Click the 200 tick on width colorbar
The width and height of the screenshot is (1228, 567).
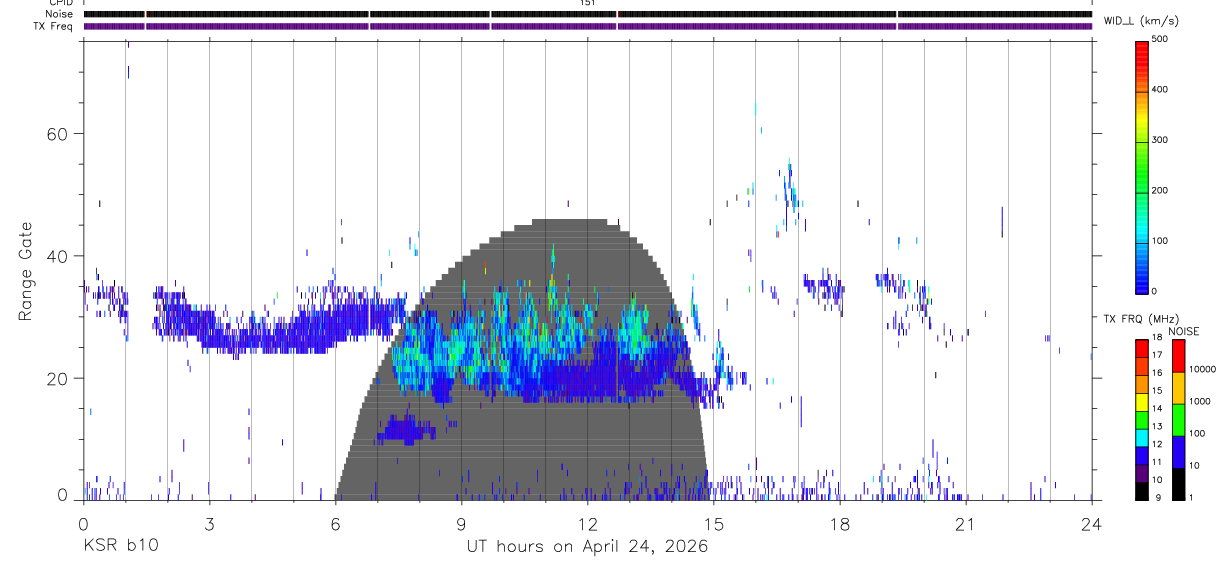tap(1161, 190)
